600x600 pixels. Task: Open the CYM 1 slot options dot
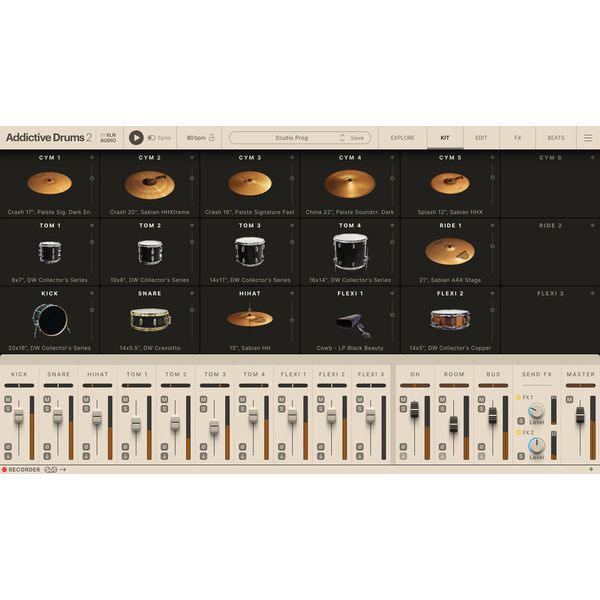pyautogui.click(x=92, y=157)
